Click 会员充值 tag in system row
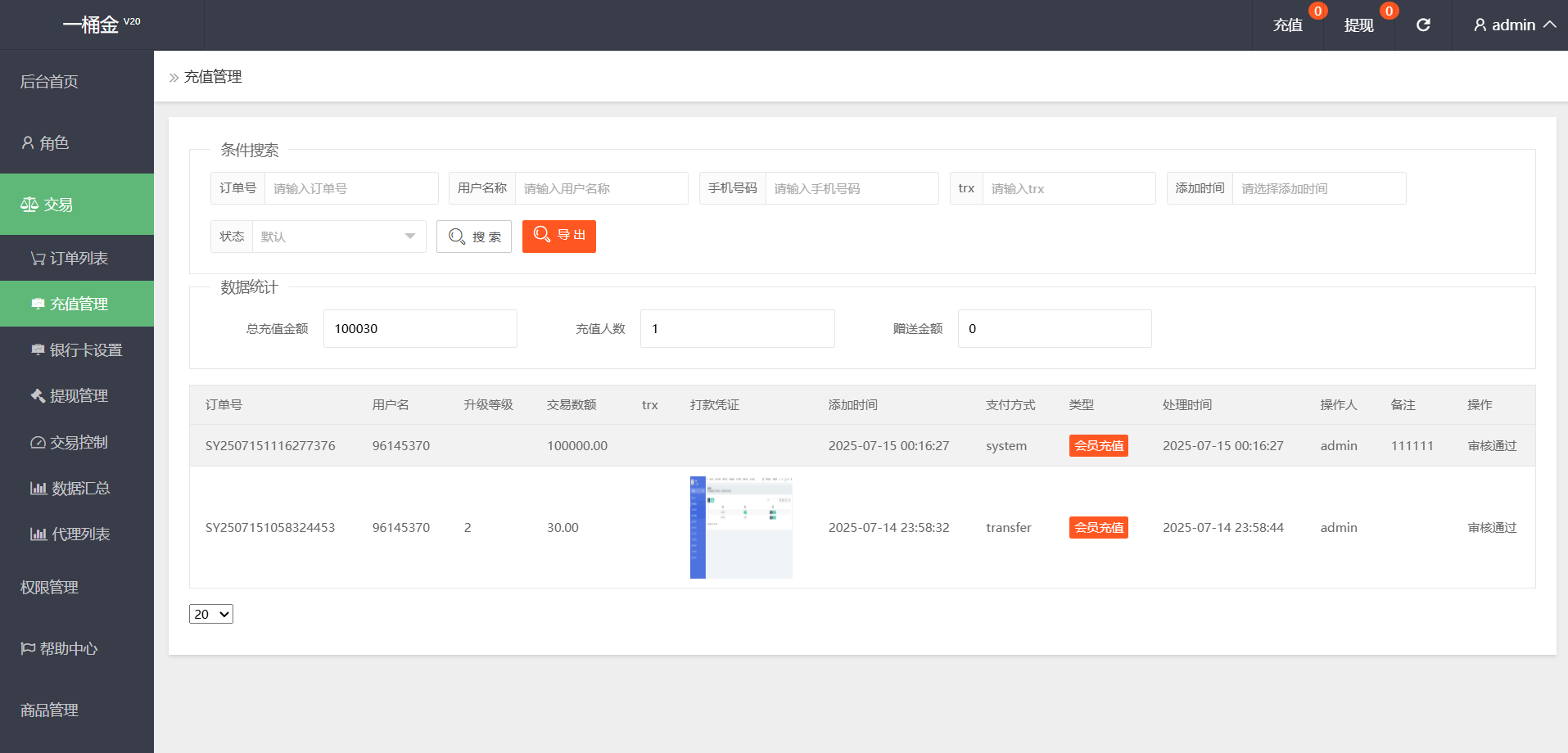The image size is (1568, 753). [1099, 445]
